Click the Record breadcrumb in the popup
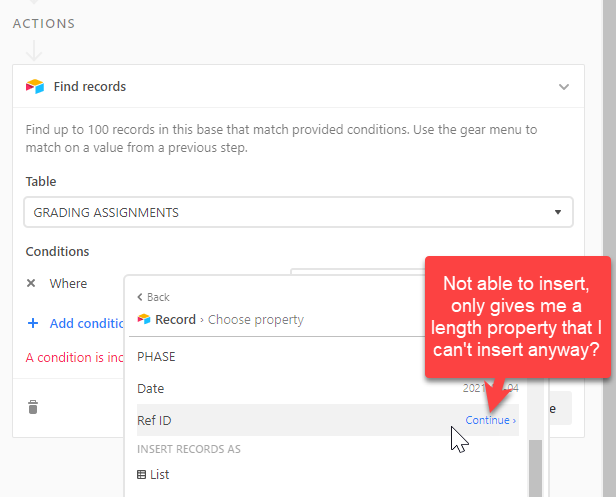This screenshot has height=497, width=616. (175, 319)
